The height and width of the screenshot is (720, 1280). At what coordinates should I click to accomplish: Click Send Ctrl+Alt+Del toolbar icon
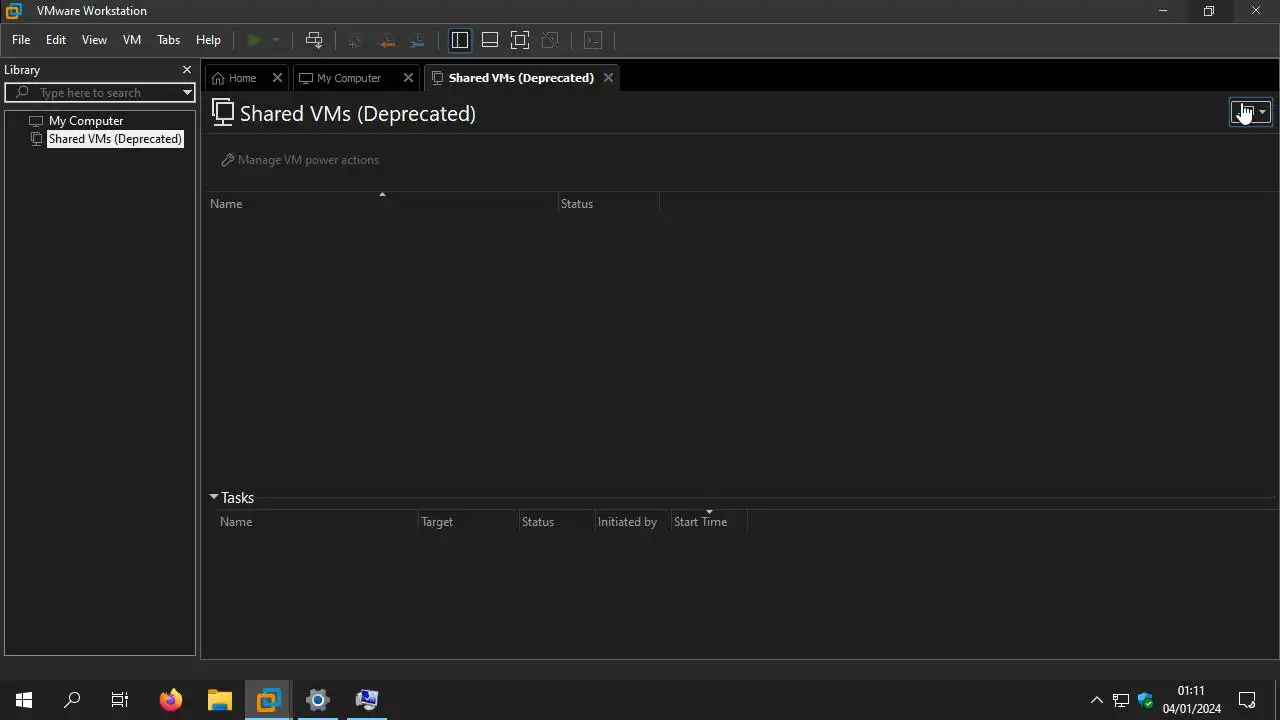tap(314, 40)
